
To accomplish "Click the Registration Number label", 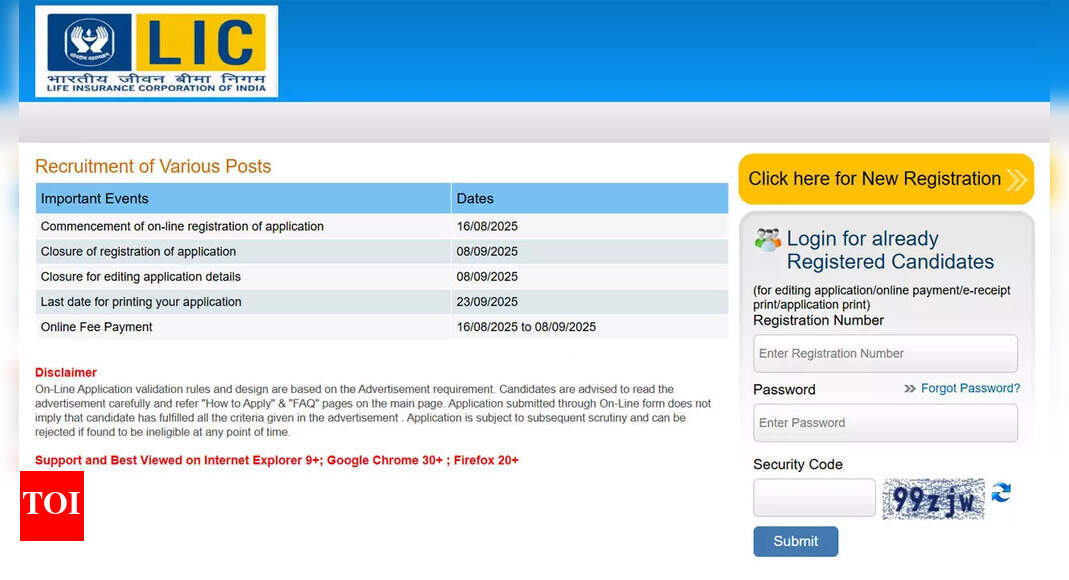I will click(x=818, y=320).
